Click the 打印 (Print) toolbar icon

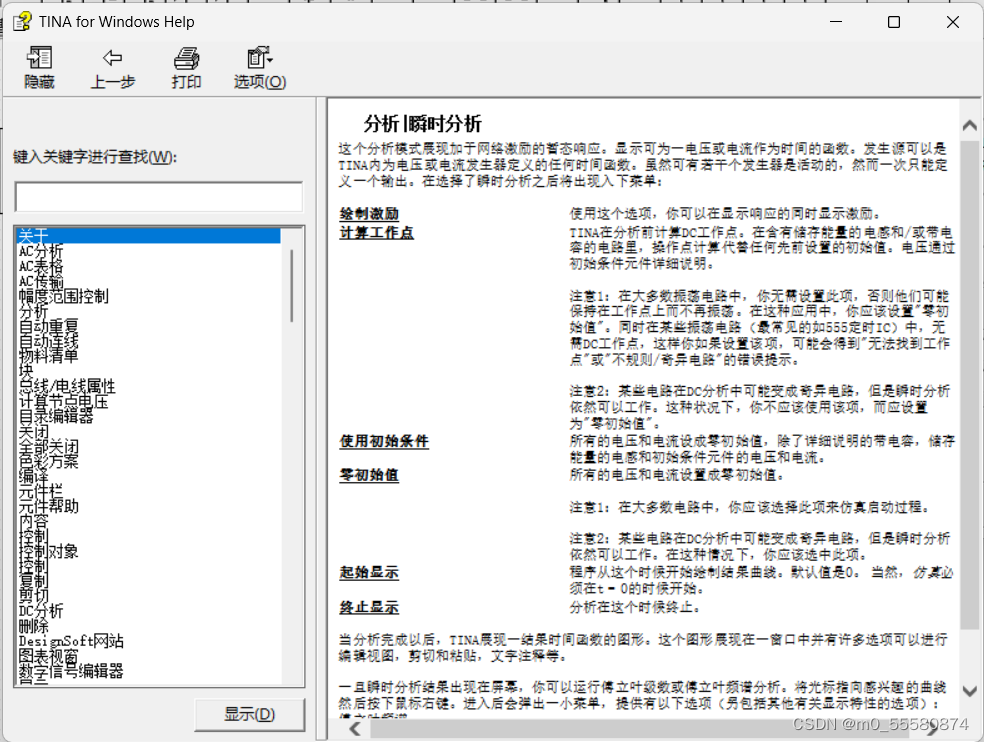coord(186,67)
